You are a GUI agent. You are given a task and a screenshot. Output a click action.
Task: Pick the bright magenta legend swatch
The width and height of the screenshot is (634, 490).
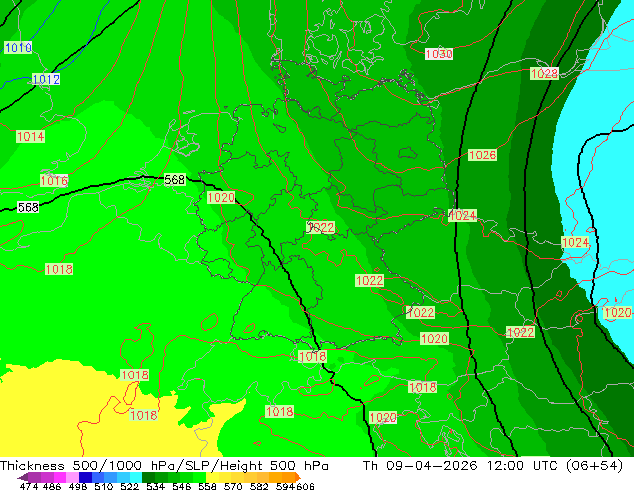60,477
